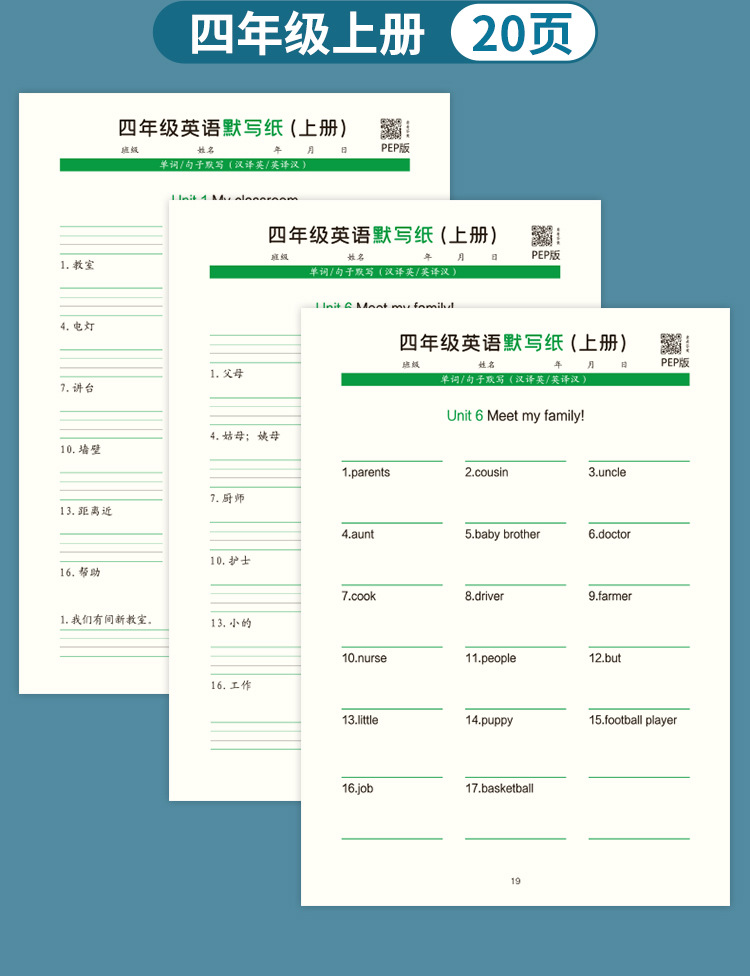The image size is (750, 976).
Task: Select the word 2.cousin
Action: (486, 472)
